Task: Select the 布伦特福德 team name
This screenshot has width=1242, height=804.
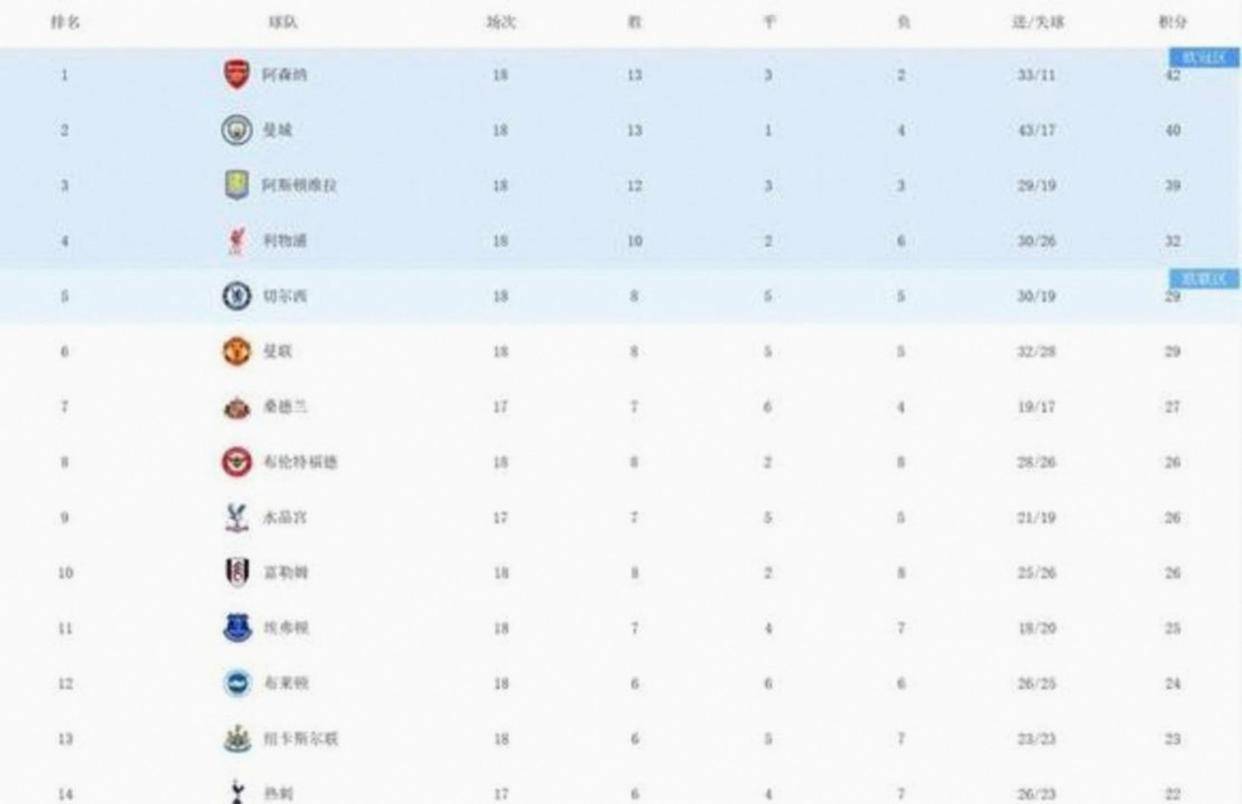Action: click(x=300, y=463)
